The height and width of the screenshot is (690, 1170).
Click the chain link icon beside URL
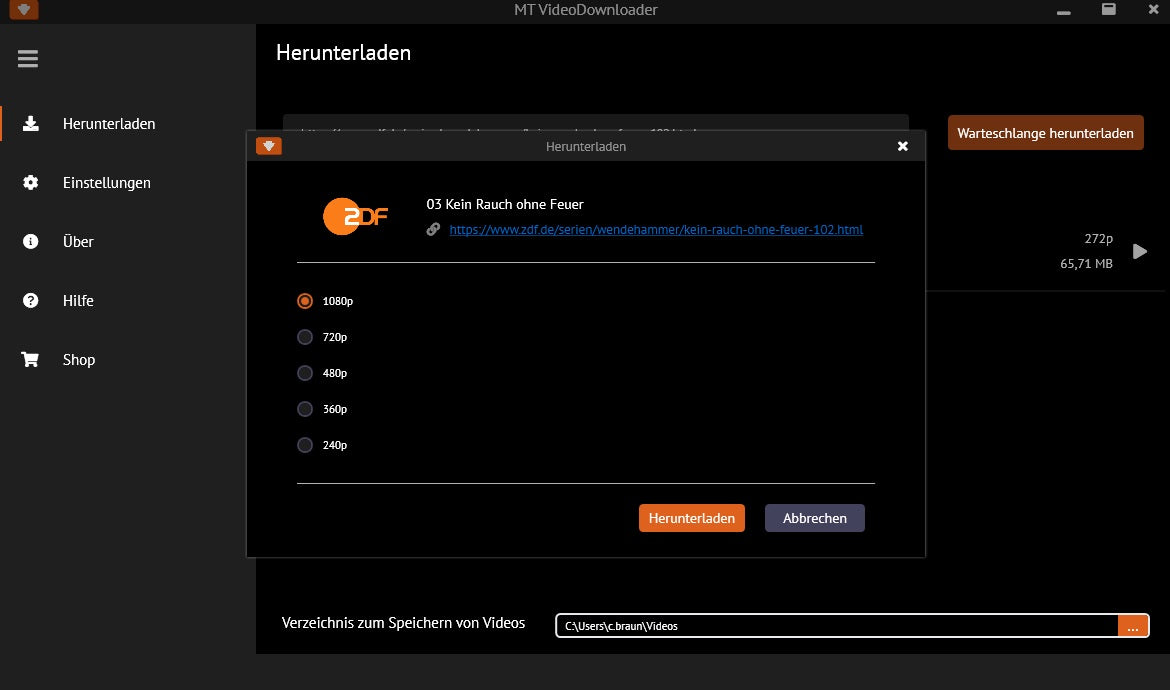[x=433, y=230]
